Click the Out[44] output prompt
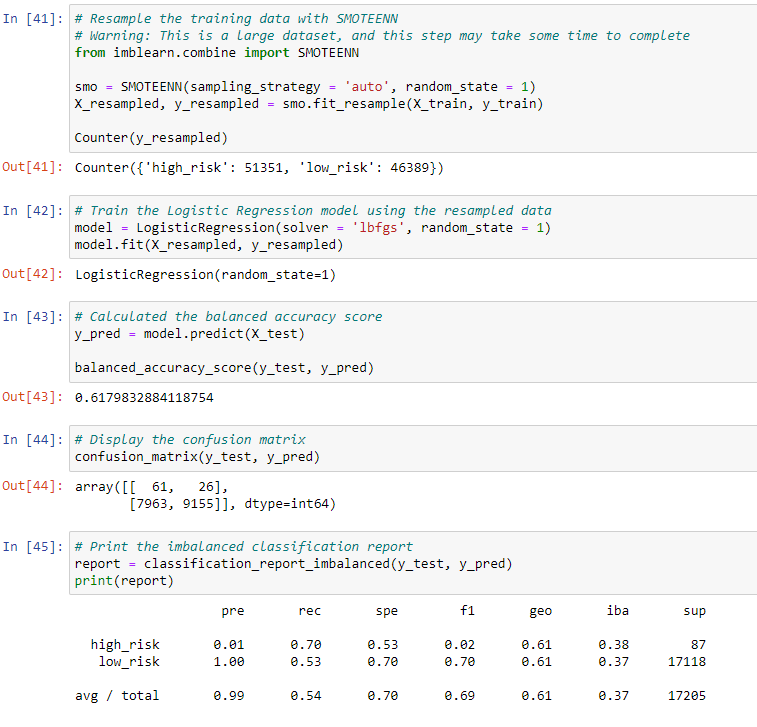The height and width of the screenshot is (727, 757). (x=32, y=486)
